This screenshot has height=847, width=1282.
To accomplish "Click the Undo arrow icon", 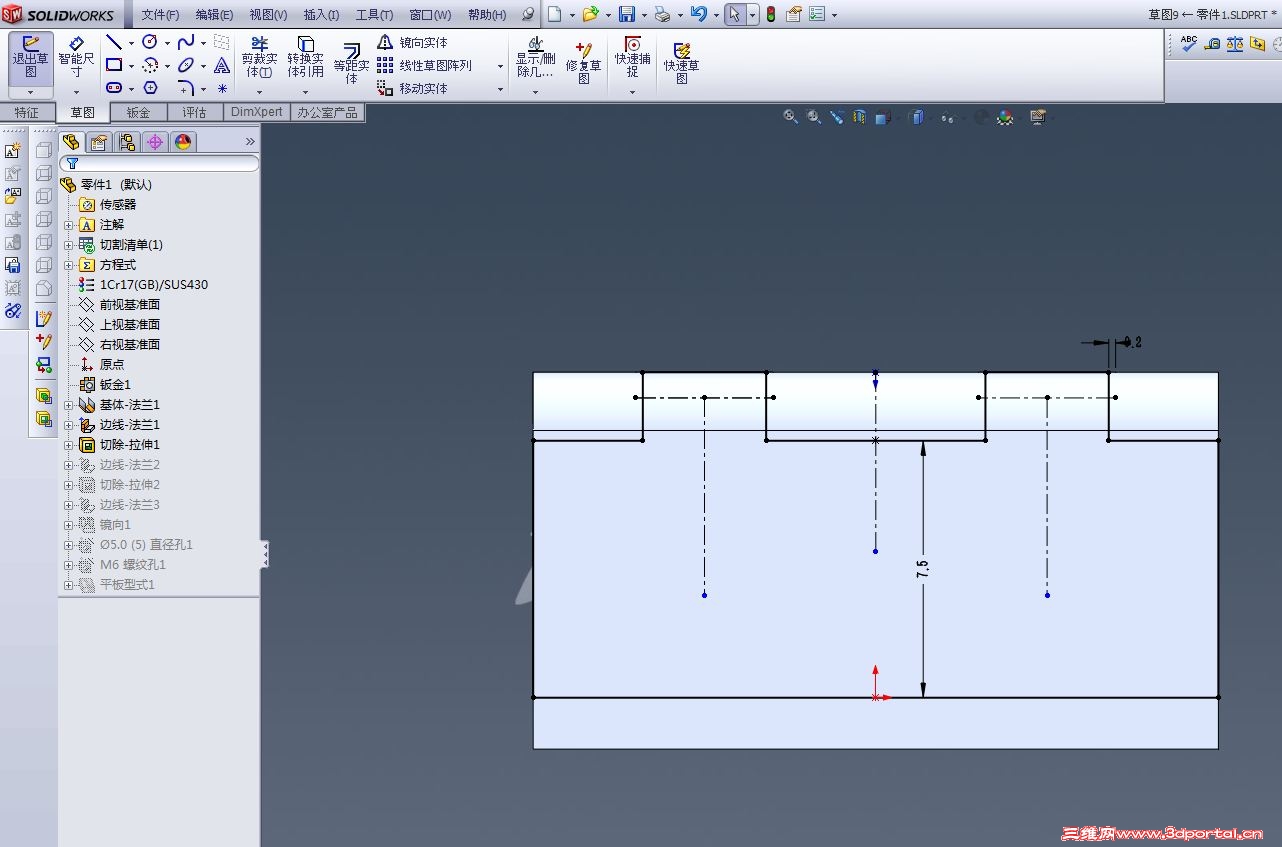I will click(x=698, y=14).
